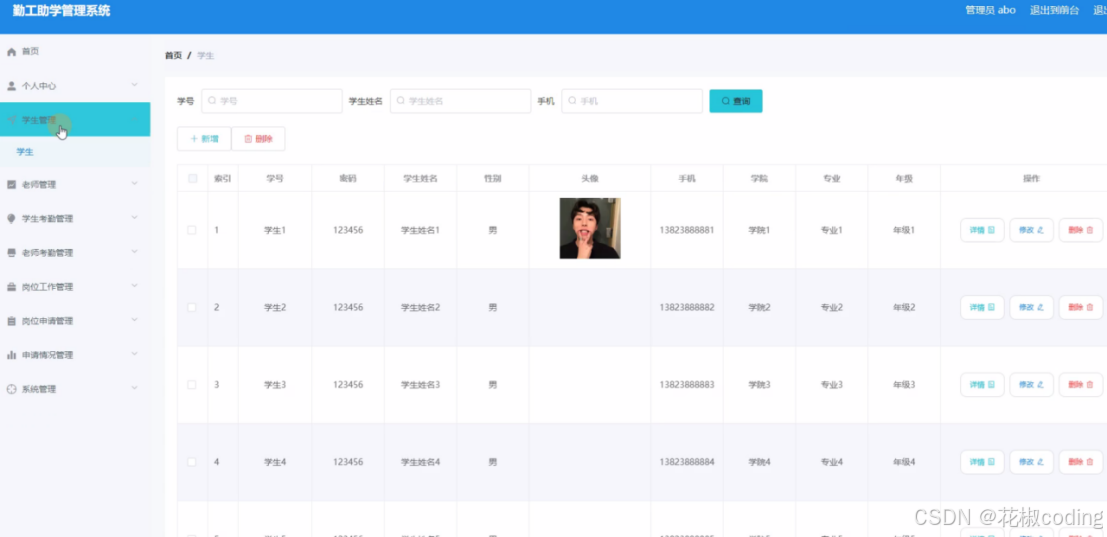This screenshot has height=537, width=1107.
Task: Open the 岗位工作管理 menu entry
Action: click(x=75, y=287)
